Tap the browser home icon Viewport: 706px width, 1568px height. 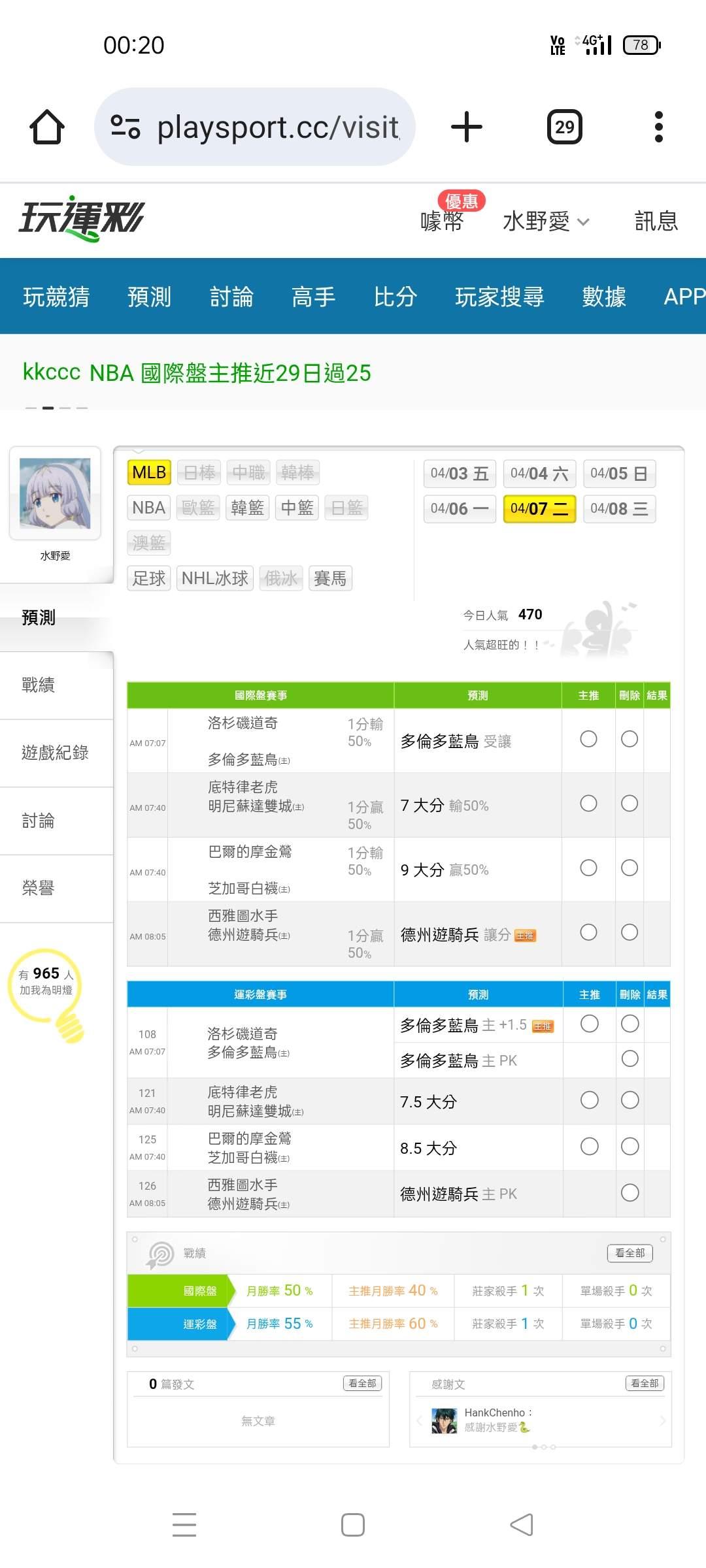coord(47,127)
